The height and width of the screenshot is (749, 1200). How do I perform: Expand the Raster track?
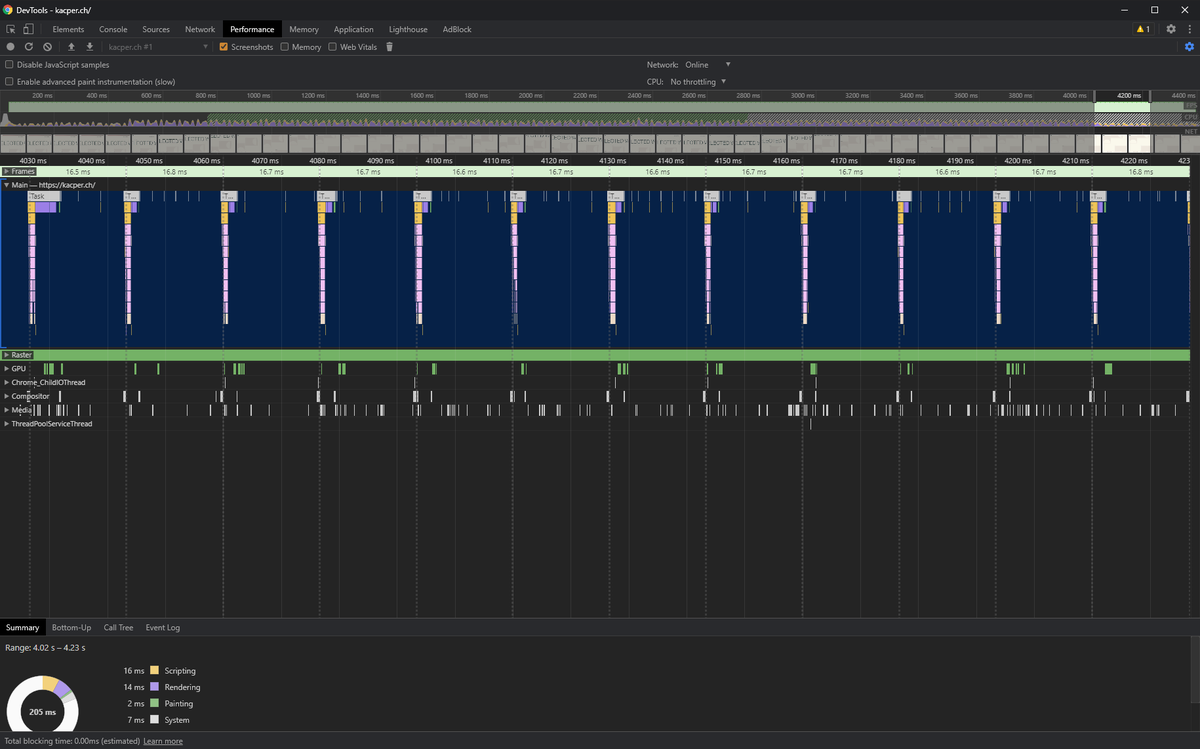pyautogui.click(x=6, y=355)
